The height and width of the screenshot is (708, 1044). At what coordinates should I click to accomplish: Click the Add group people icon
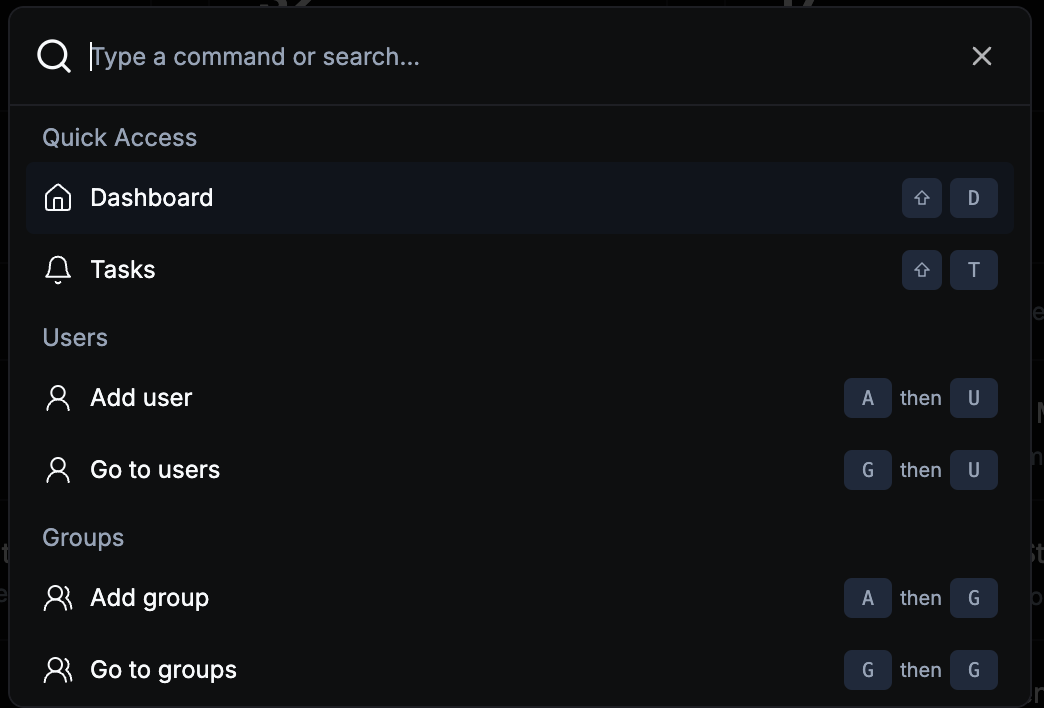[x=58, y=598]
